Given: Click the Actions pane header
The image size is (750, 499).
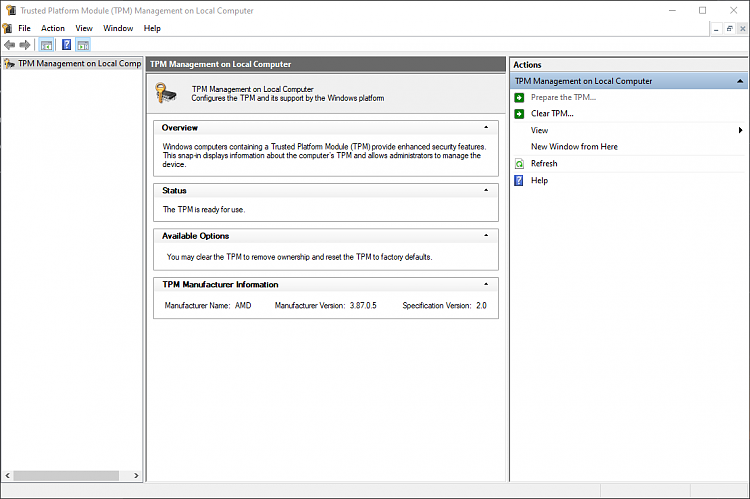Looking at the screenshot, I should pos(629,65).
